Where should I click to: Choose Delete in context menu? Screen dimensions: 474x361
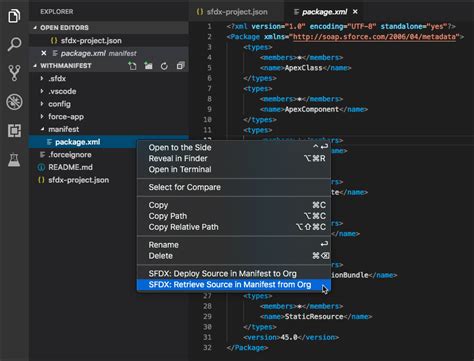tap(234, 256)
